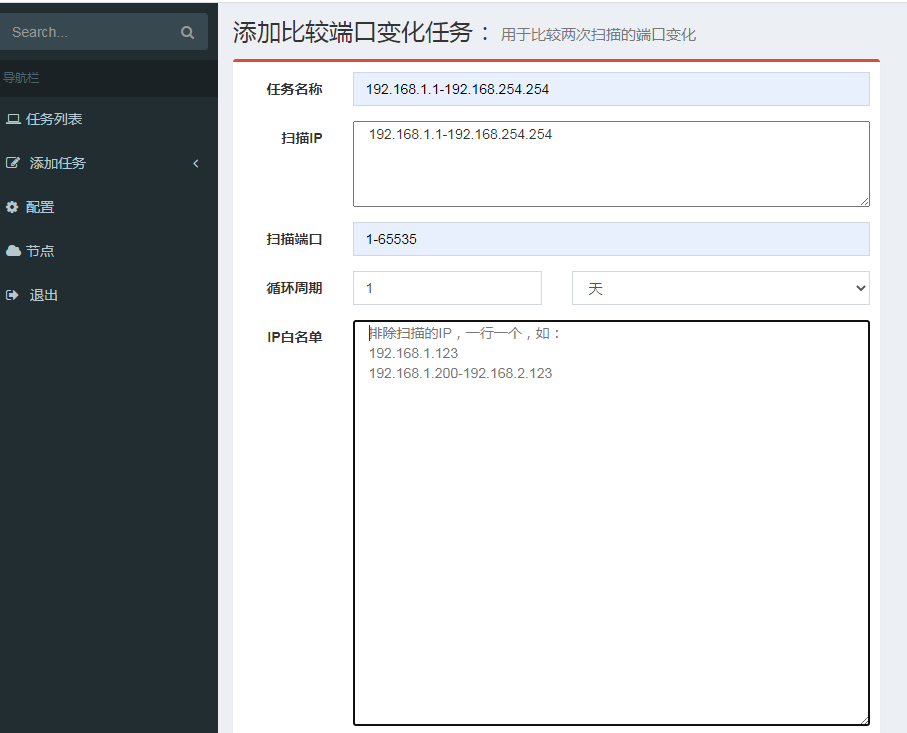Image resolution: width=907 pixels, height=733 pixels.
Task: Click inside the 扫描IP textarea
Action: click(611, 164)
